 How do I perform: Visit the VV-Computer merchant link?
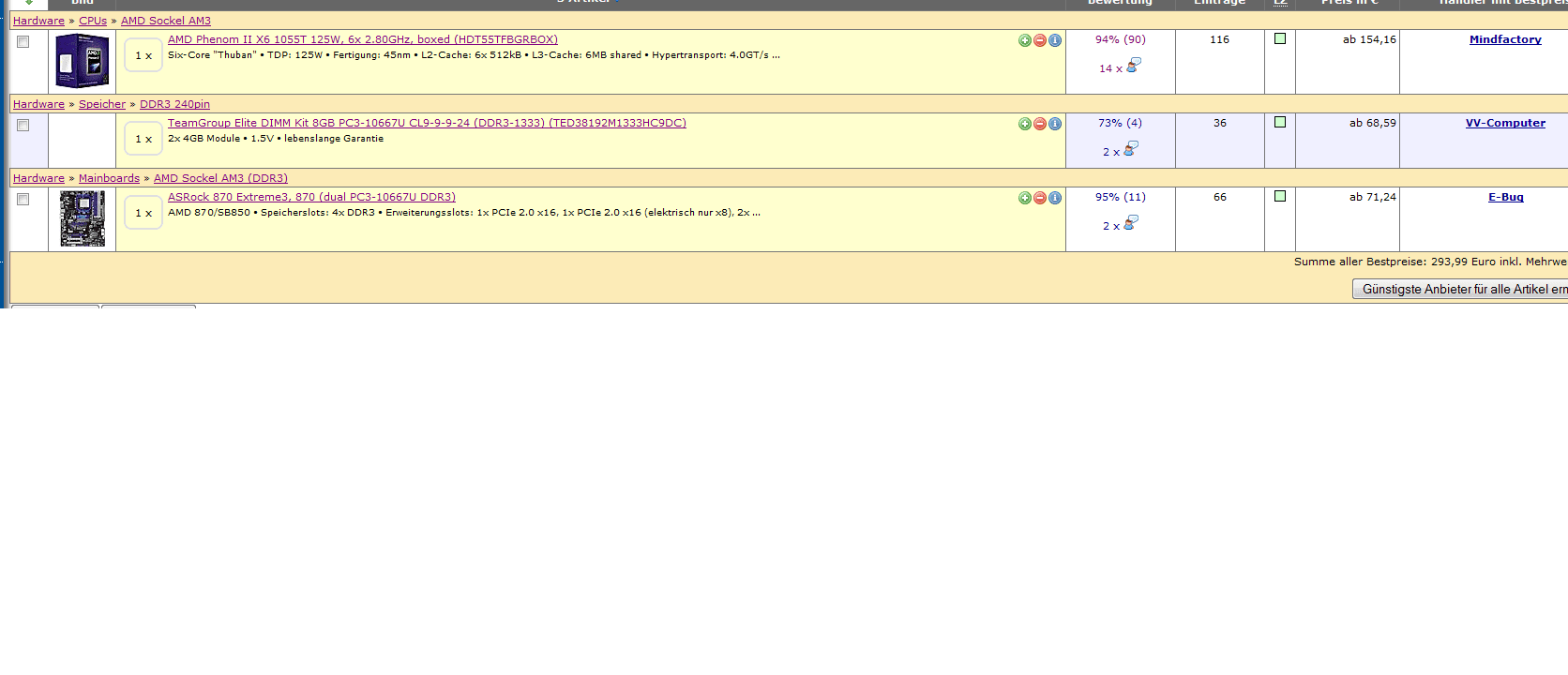1505,123
